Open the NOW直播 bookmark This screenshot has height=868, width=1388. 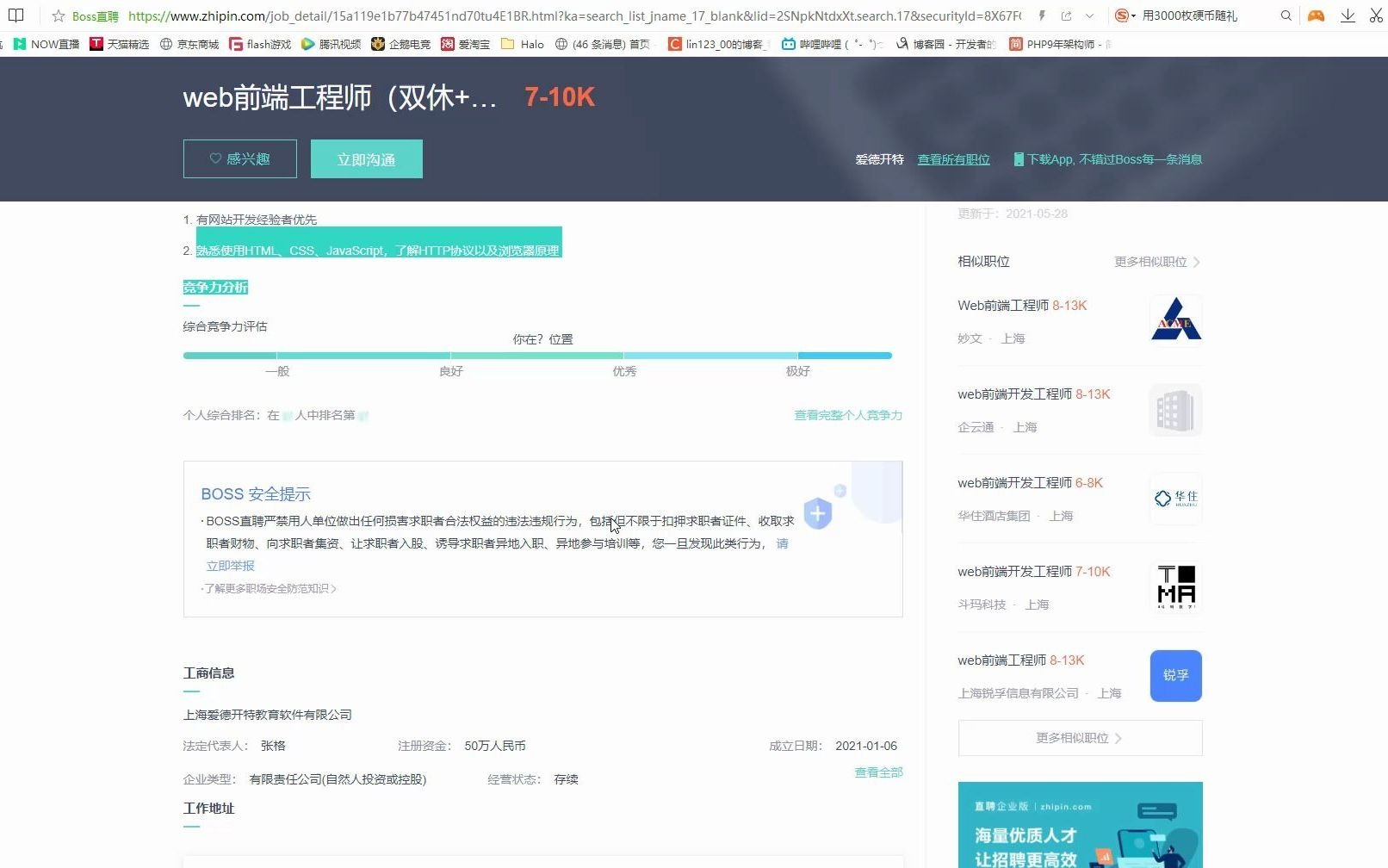46,44
